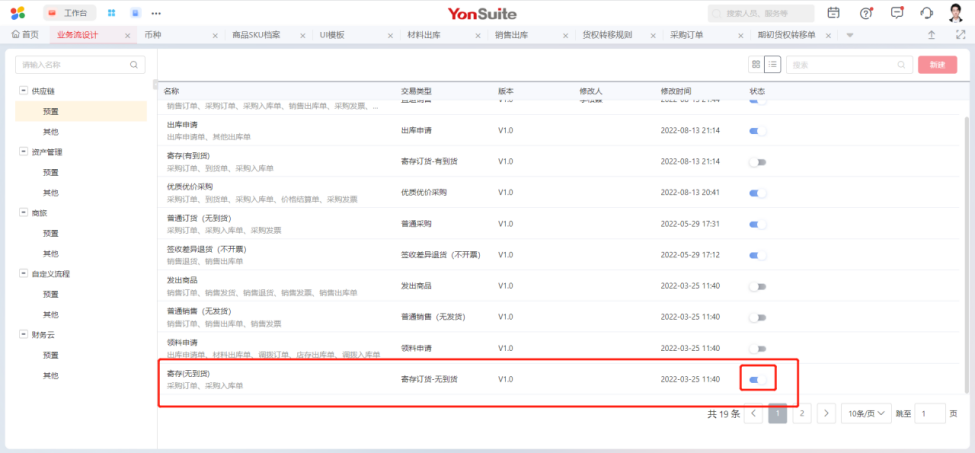975x453 pixels.
Task: Click the 新建 button
Action: (x=936, y=64)
